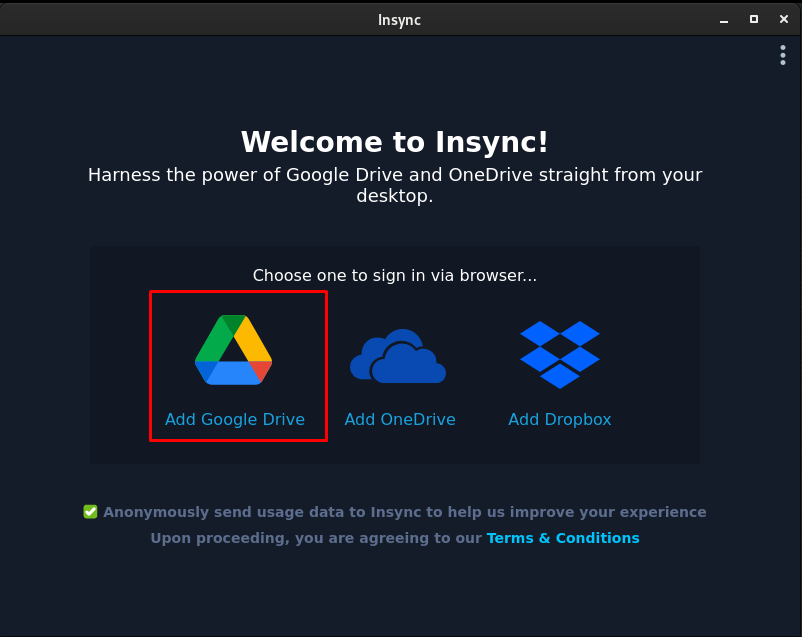Maximize the Insync window
Image resolution: width=802 pixels, height=637 pixels.
pyautogui.click(x=754, y=19)
